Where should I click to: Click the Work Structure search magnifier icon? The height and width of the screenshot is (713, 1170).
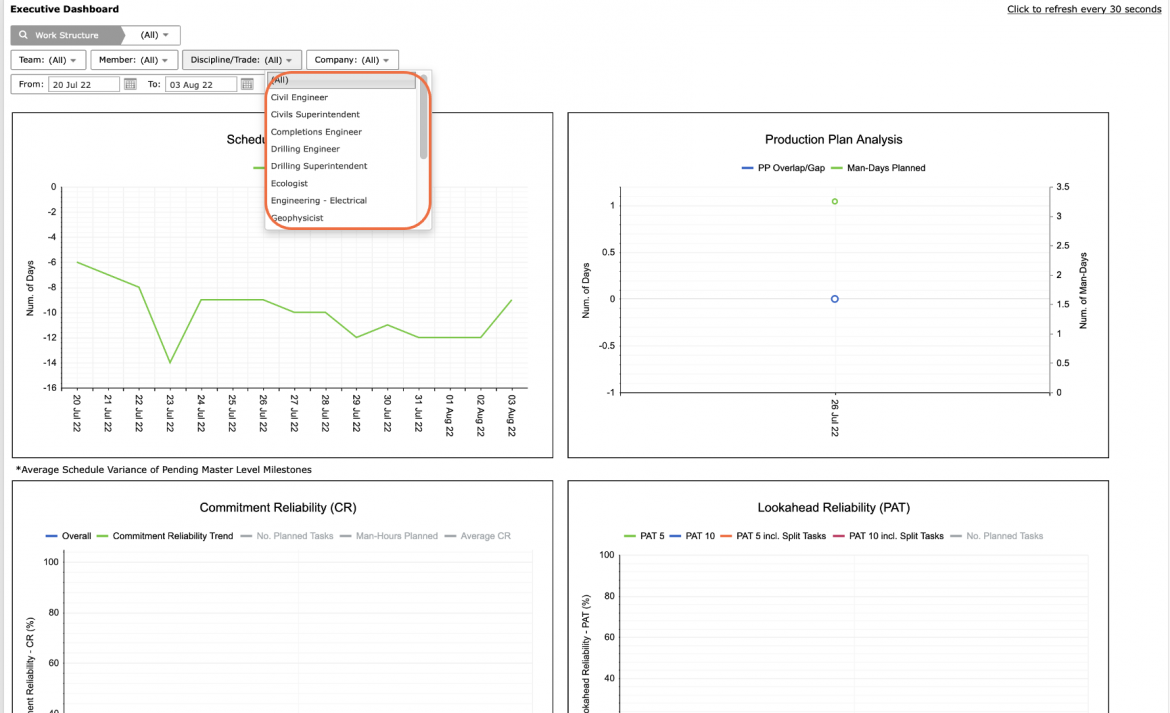(x=23, y=35)
